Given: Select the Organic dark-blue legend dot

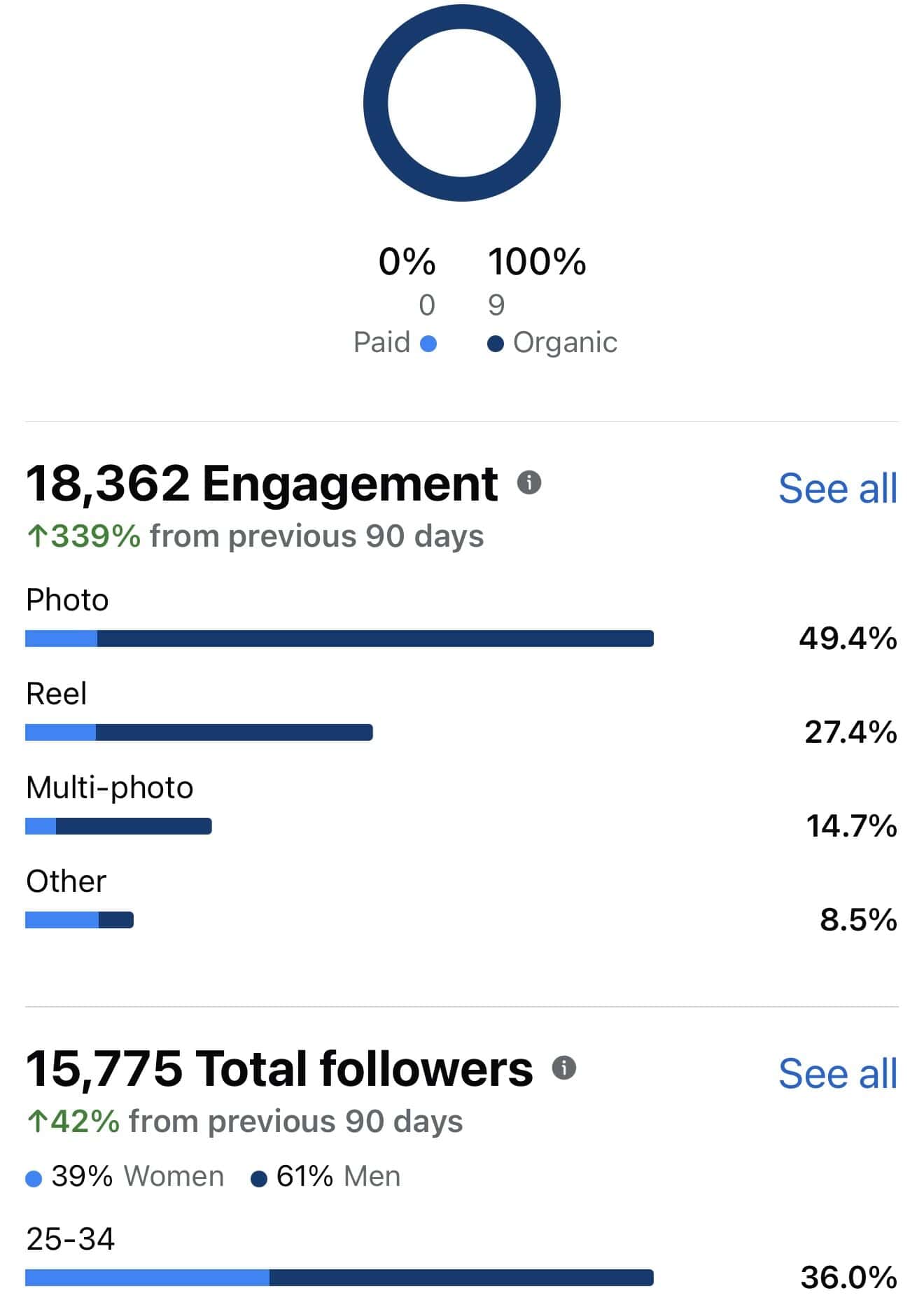Looking at the screenshot, I should pos(496,344).
